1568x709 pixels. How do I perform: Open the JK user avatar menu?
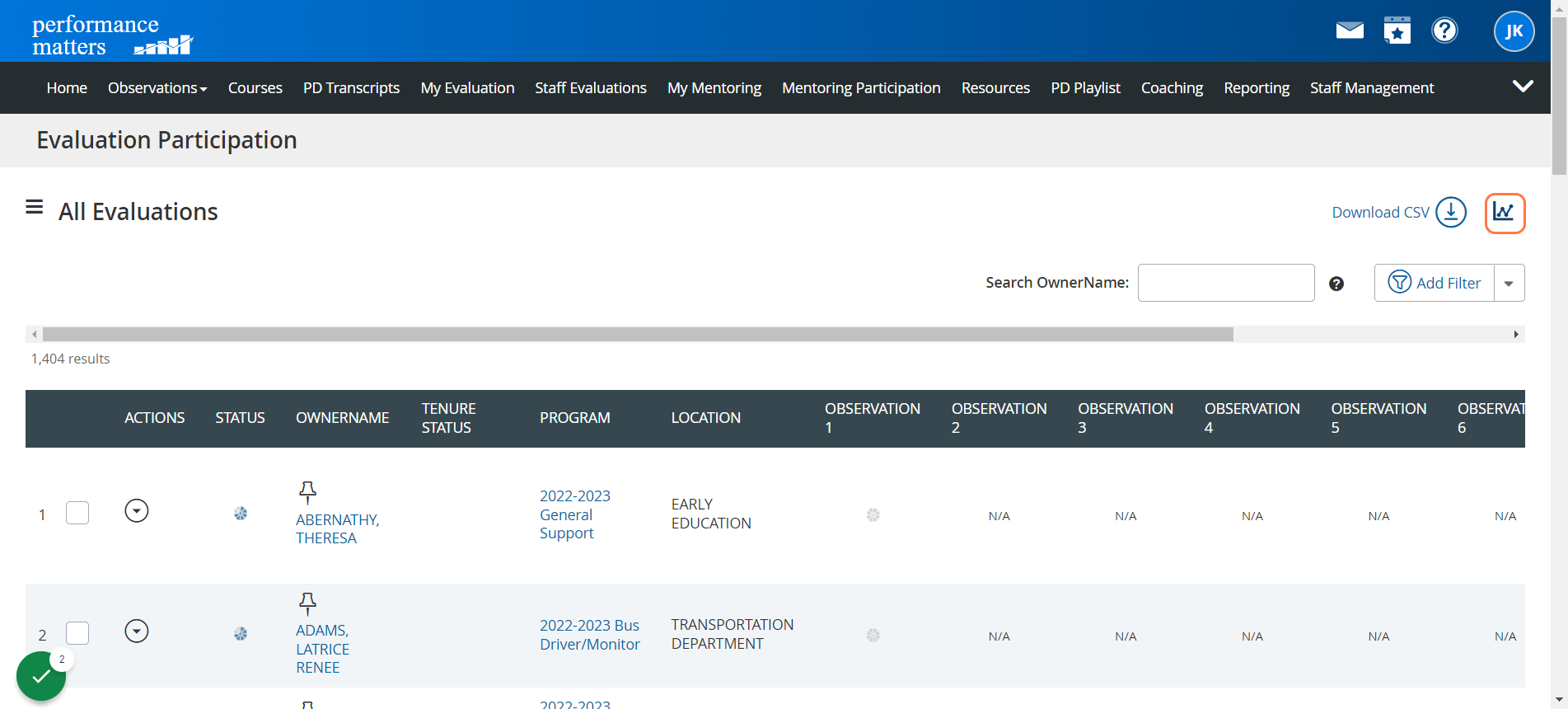coord(1514,31)
